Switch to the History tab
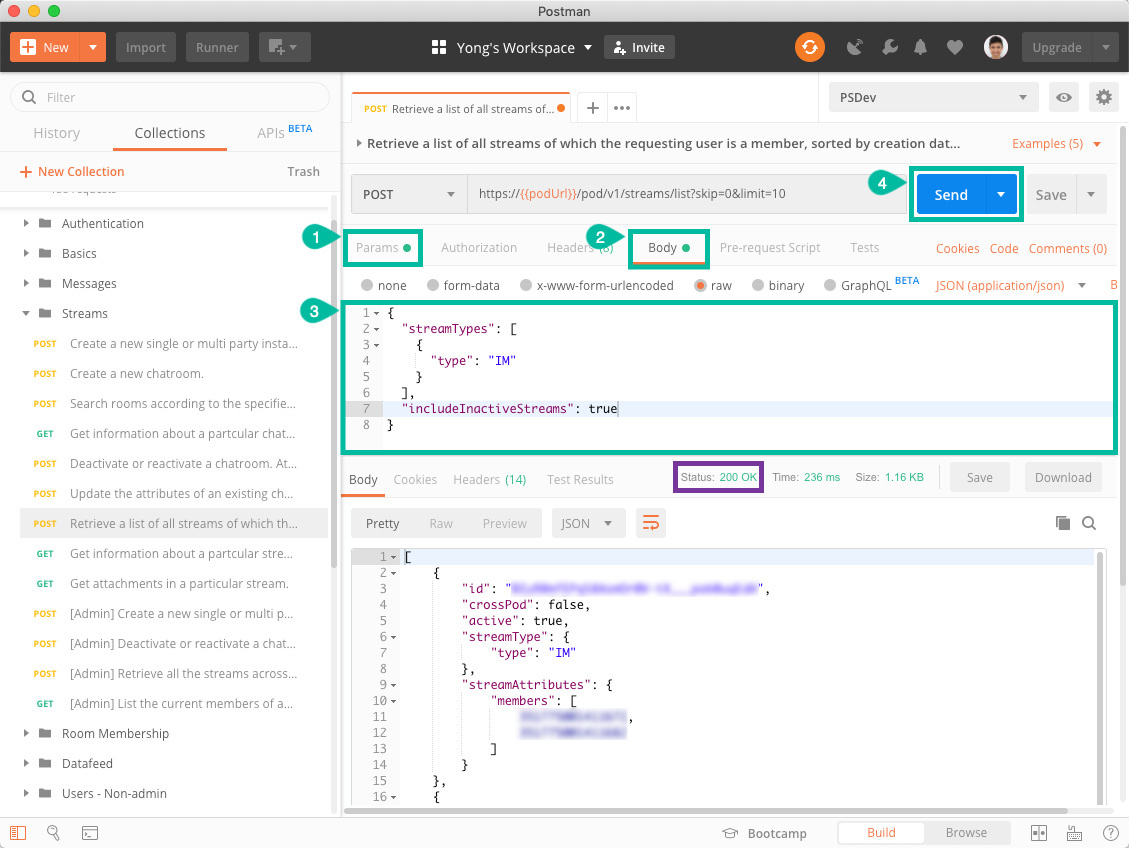 56,133
